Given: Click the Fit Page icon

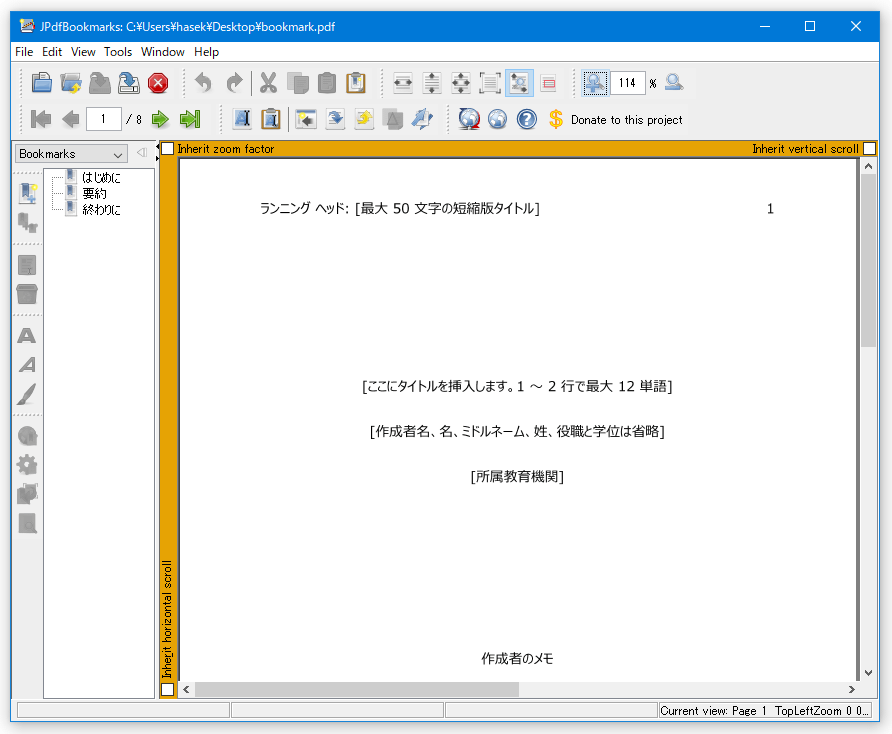Looking at the screenshot, I should coord(461,83).
